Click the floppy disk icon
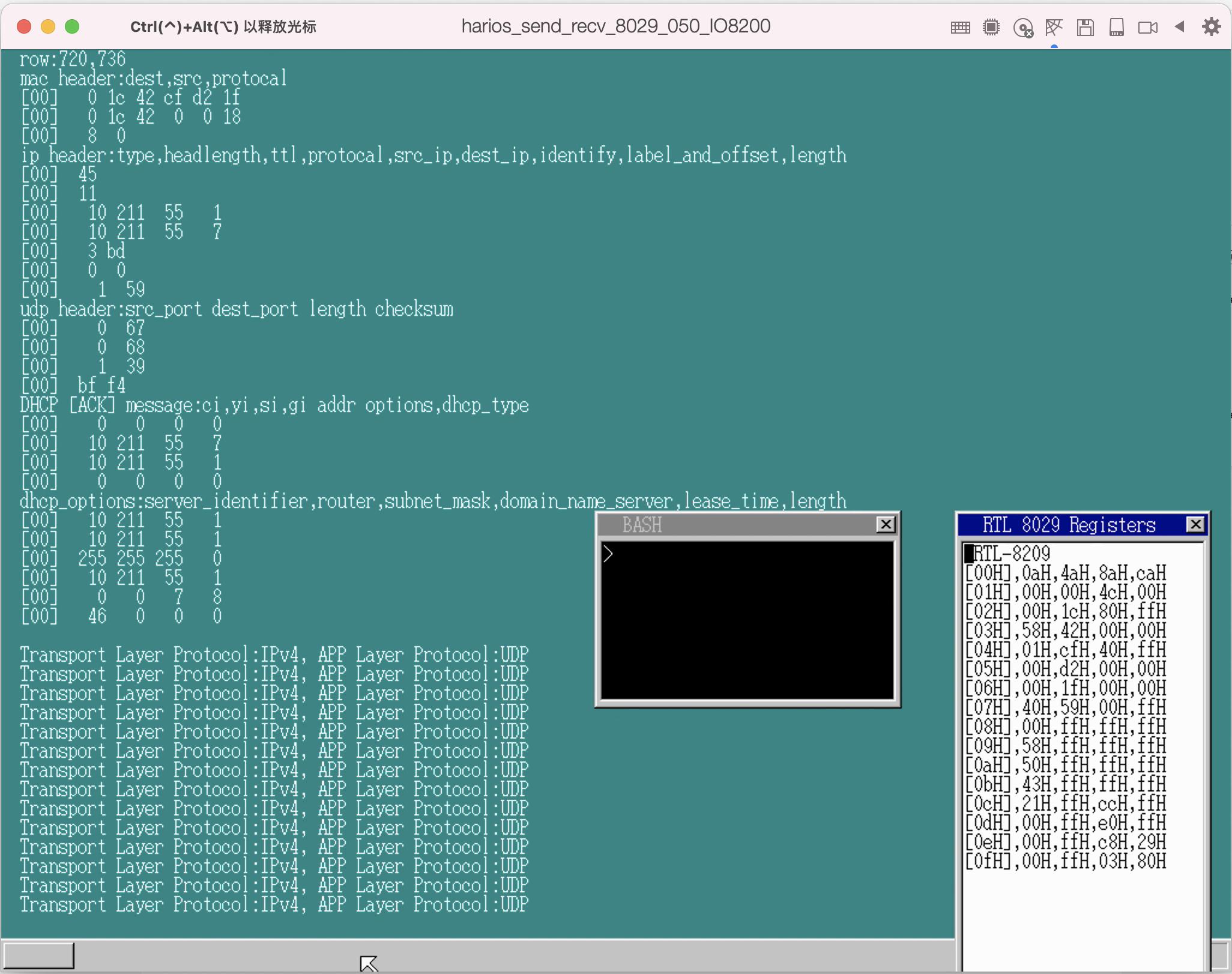 pos(1085,27)
